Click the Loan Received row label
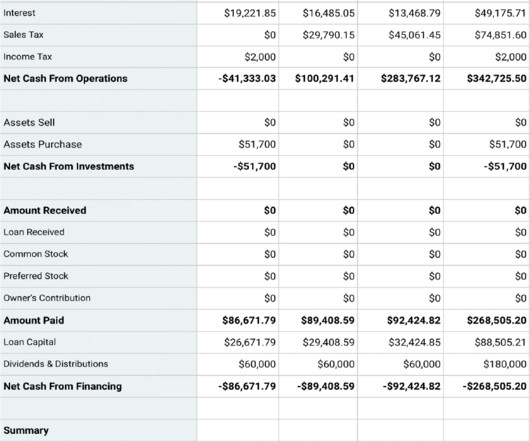The image size is (530, 442). pyautogui.click(x=34, y=232)
